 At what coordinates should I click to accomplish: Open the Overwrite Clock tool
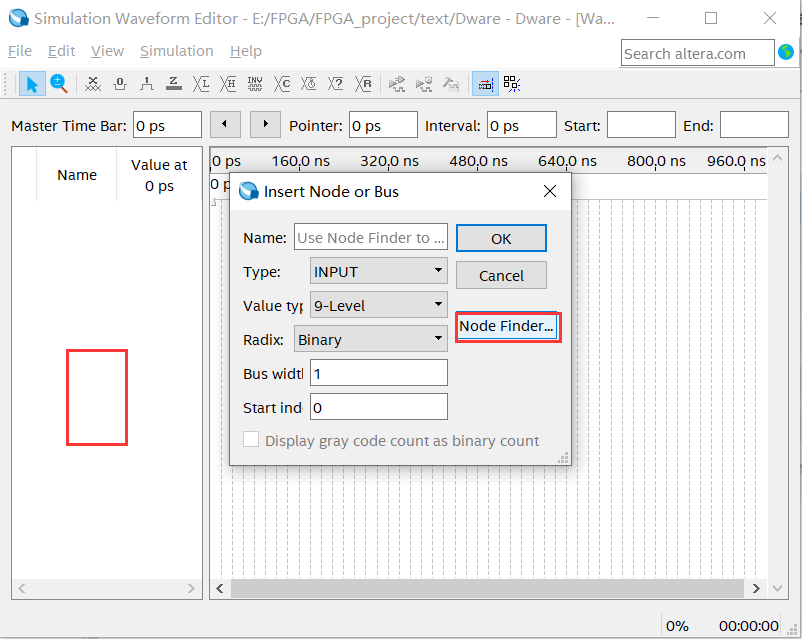pyautogui.click(x=308, y=84)
